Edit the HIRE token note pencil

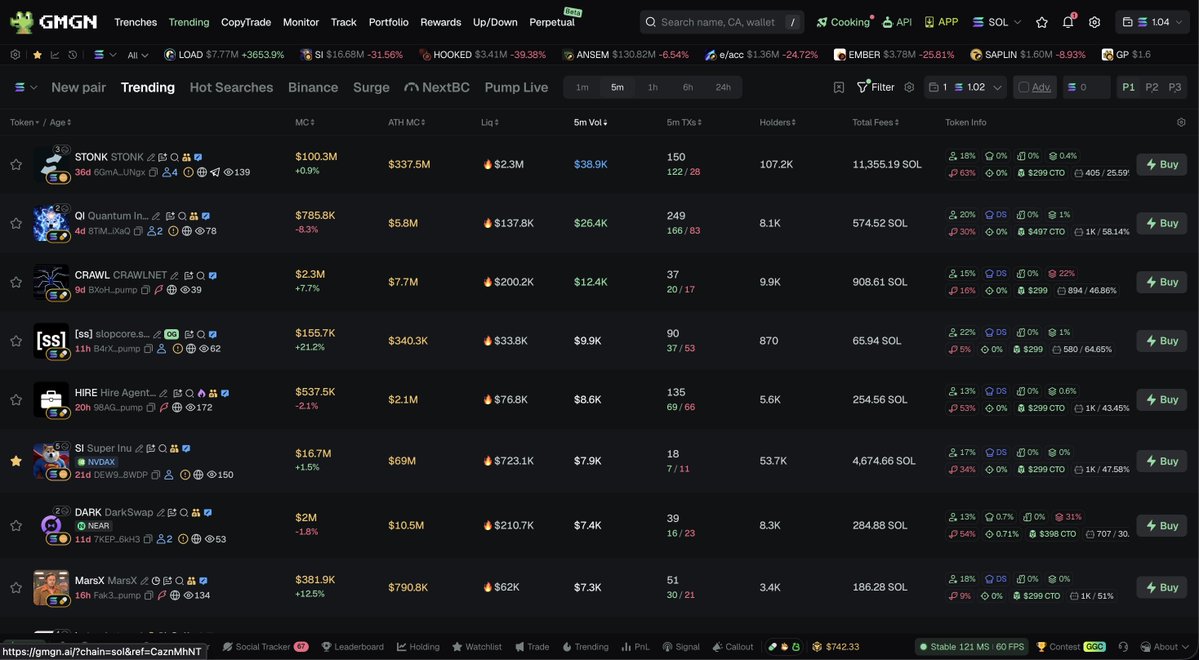[x=164, y=393]
